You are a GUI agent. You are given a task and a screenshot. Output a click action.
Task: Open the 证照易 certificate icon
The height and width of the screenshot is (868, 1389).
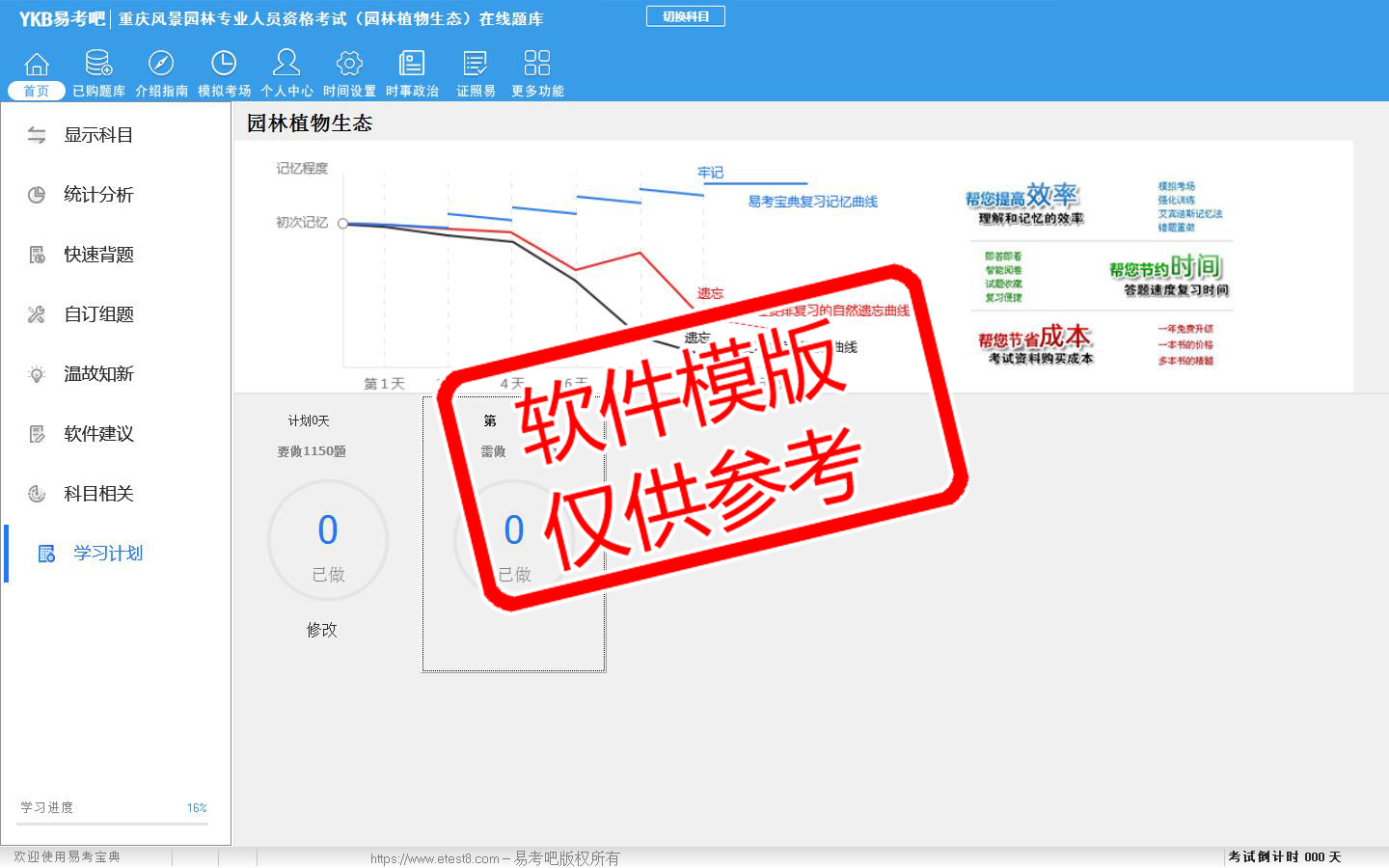pos(476,64)
